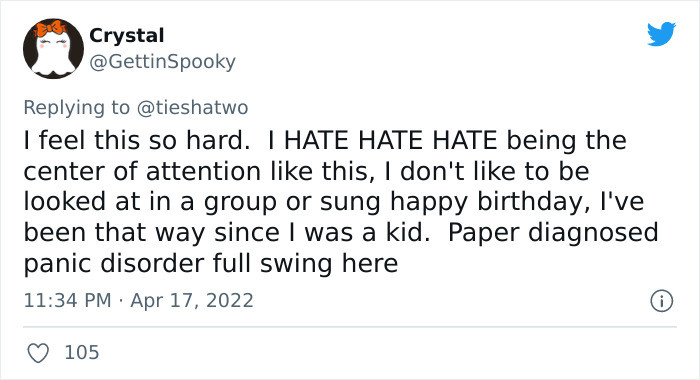The height and width of the screenshot is (380, 700).
Task: Click the sentence 'I feel this so hard.'
Action: pos(137,140)
